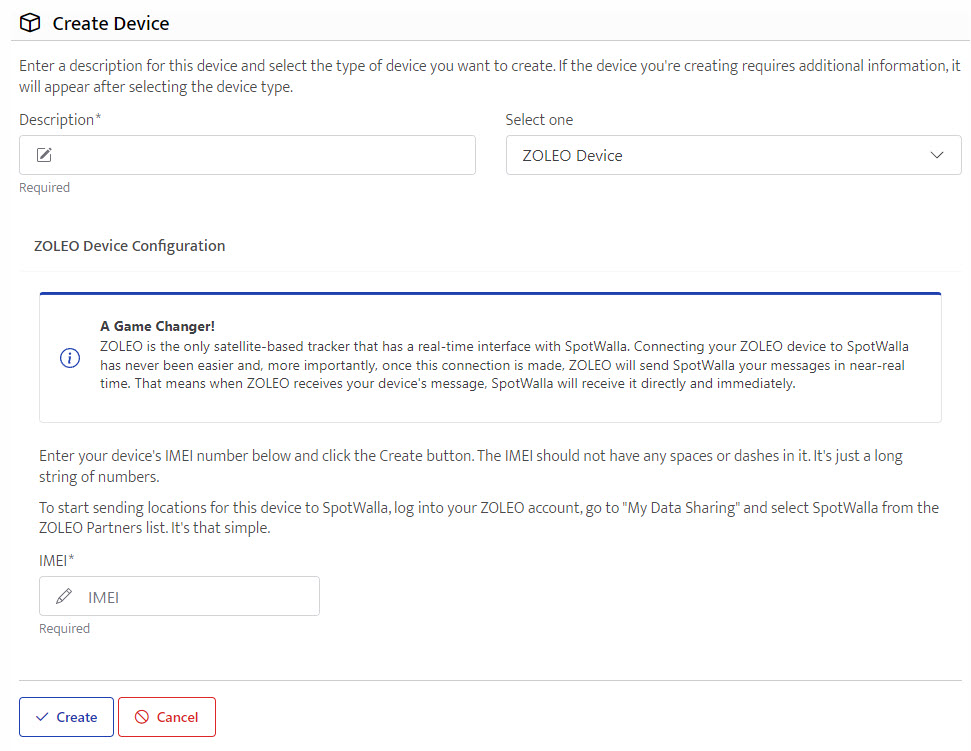Click the Create Device page title

(110, 23)
